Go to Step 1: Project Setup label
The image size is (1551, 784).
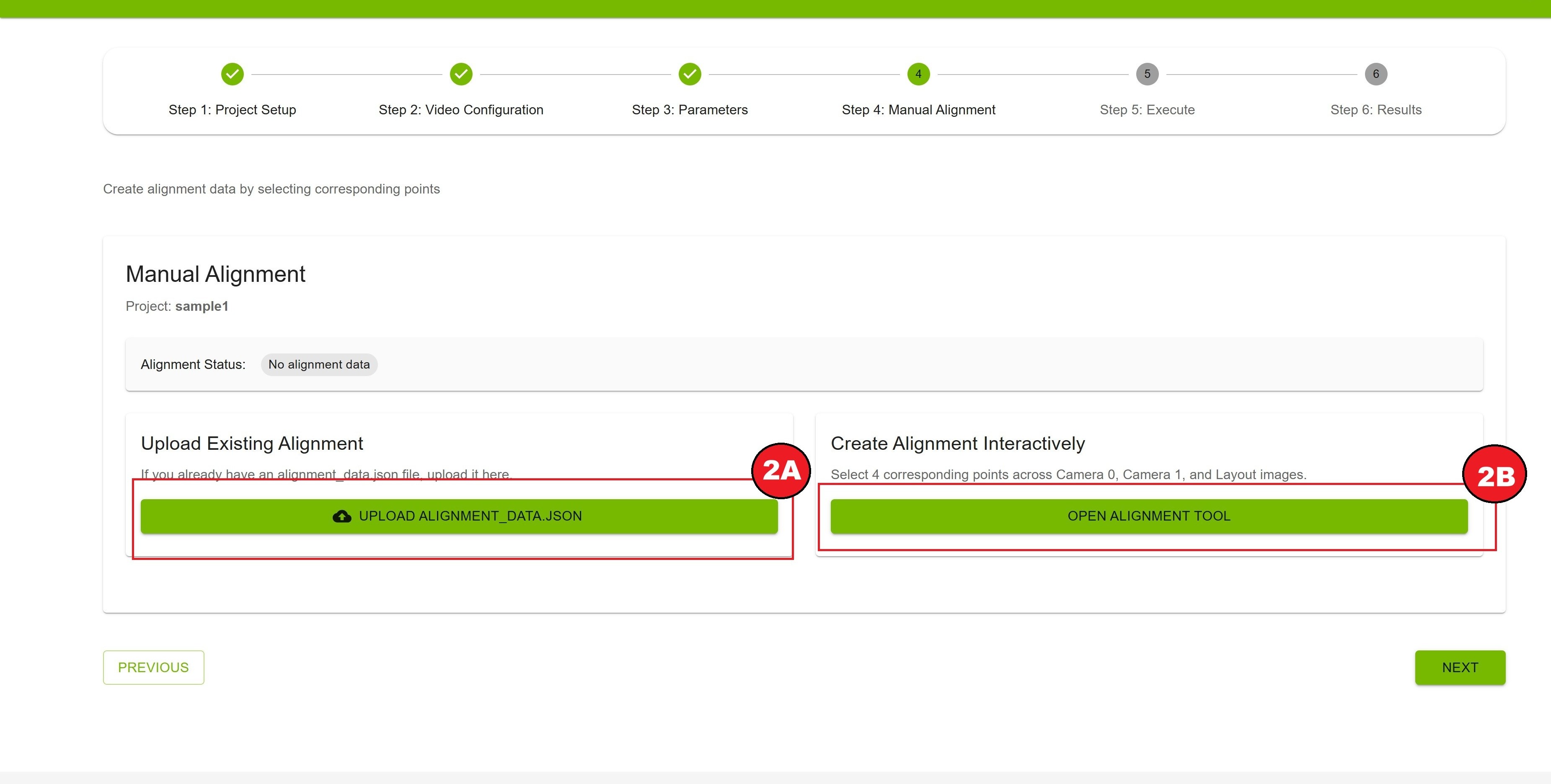233,109
